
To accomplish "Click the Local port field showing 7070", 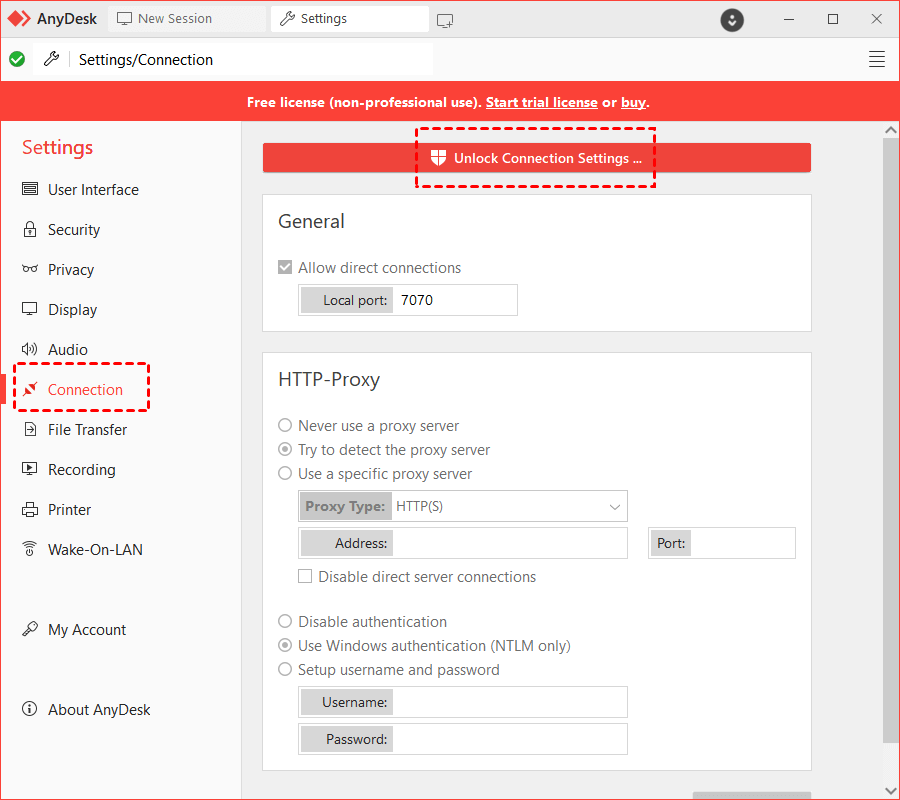I will pyautogui.click(x=408, y=300).
